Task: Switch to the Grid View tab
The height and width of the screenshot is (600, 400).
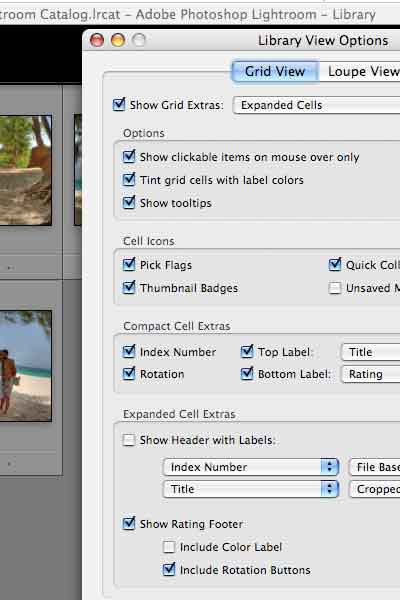Action: click(x=275, y=71)
